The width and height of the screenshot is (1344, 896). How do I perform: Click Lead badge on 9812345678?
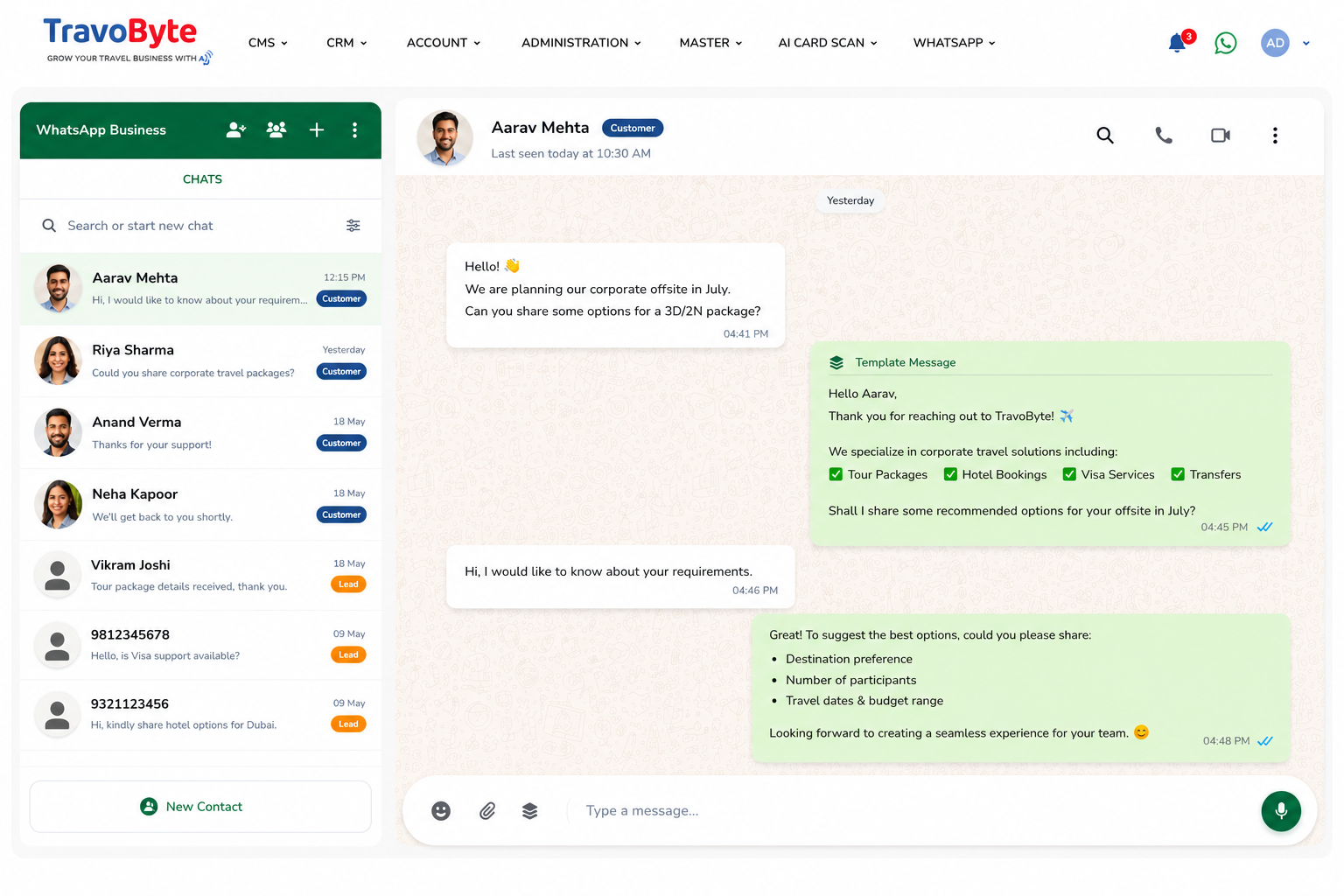348,654
